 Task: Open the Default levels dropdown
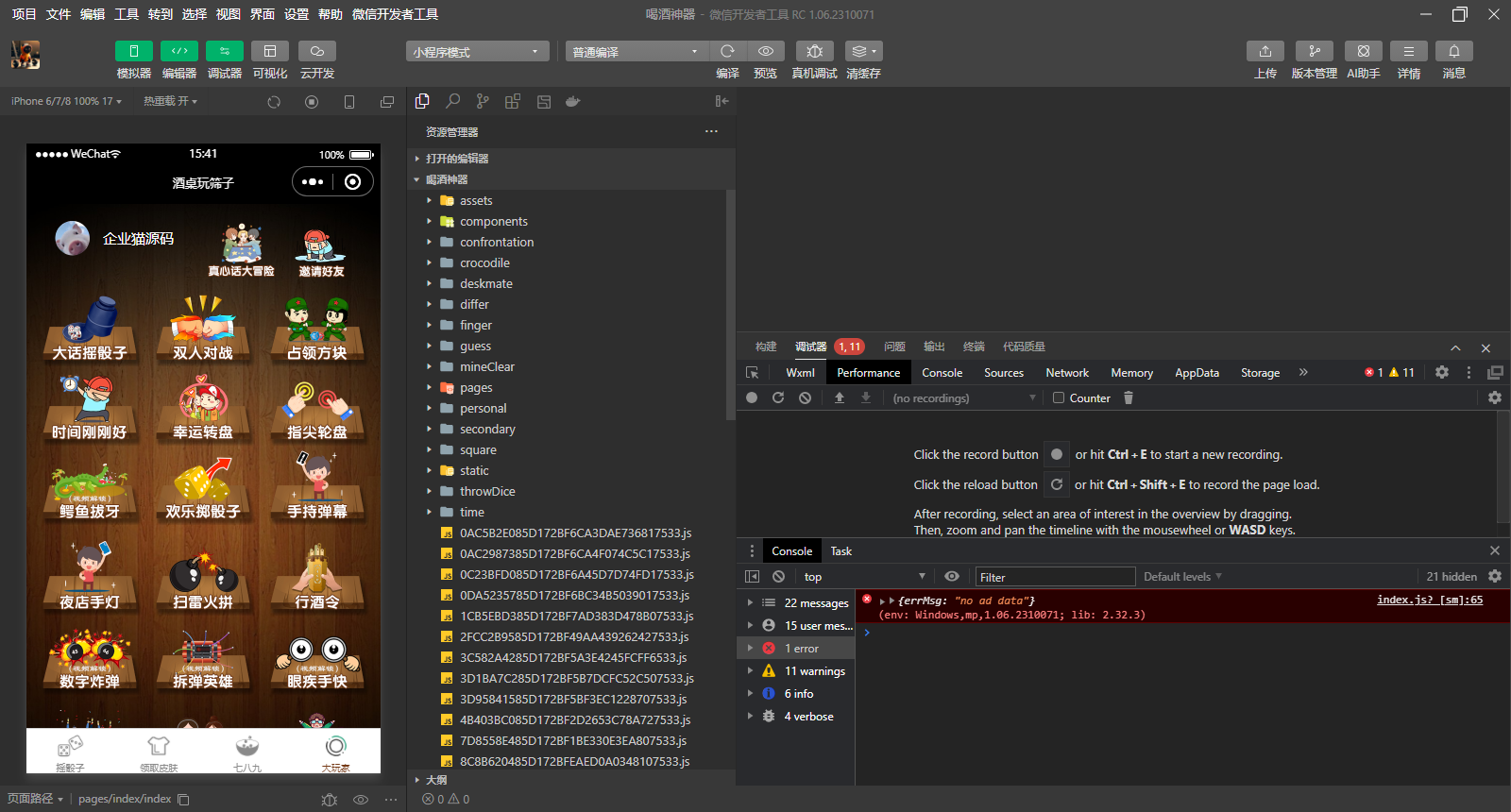coord(1182,577)
